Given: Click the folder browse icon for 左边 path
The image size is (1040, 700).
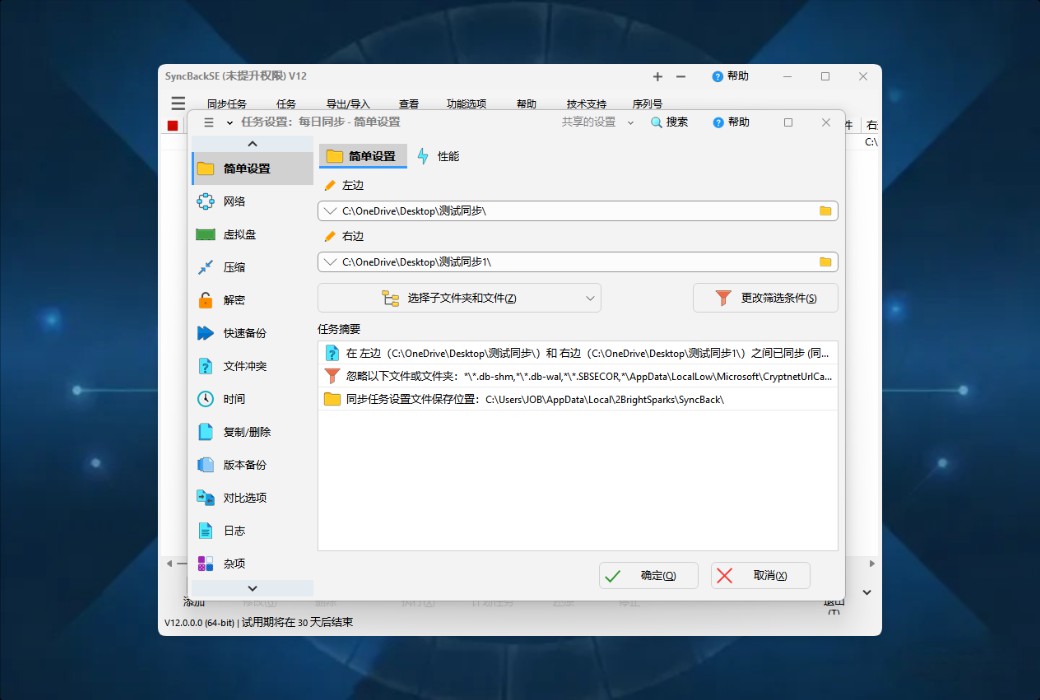Looking at the screenshot, I should (827, 210).
